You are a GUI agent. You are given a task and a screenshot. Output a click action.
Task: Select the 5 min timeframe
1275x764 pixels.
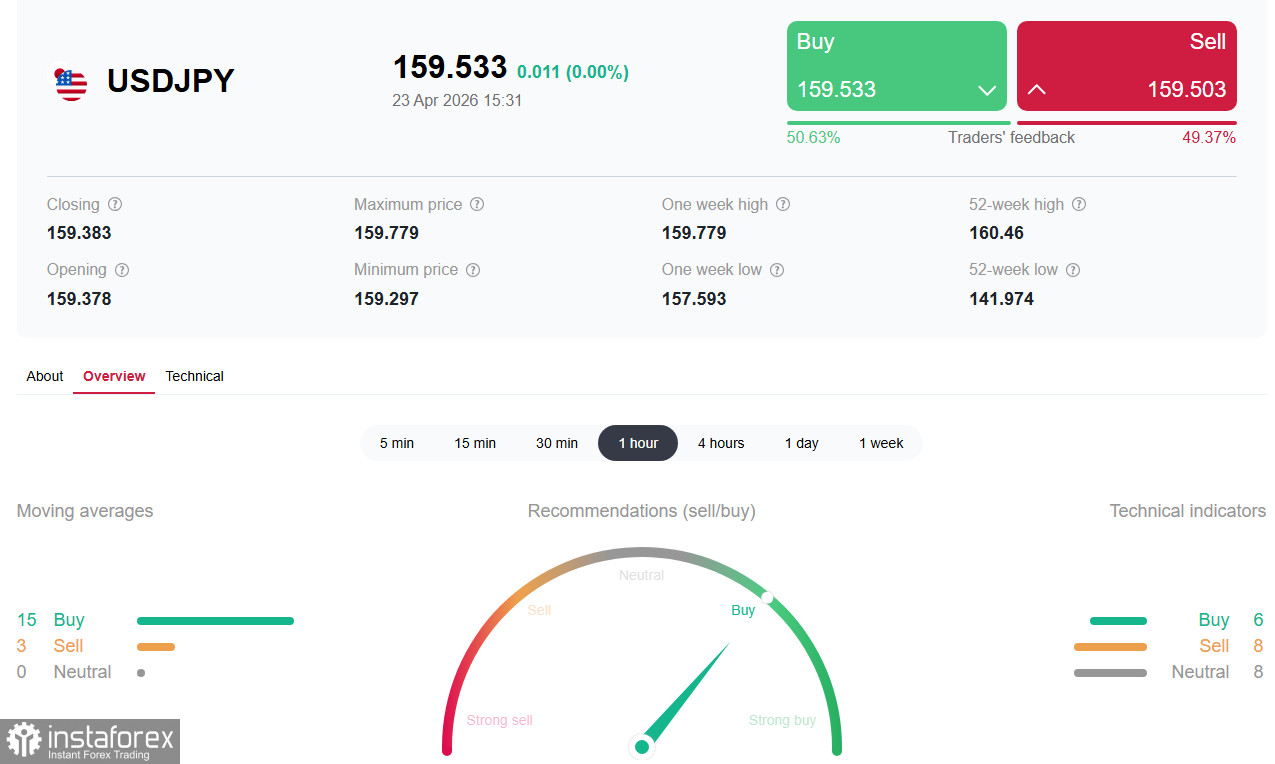click(397, 443)
